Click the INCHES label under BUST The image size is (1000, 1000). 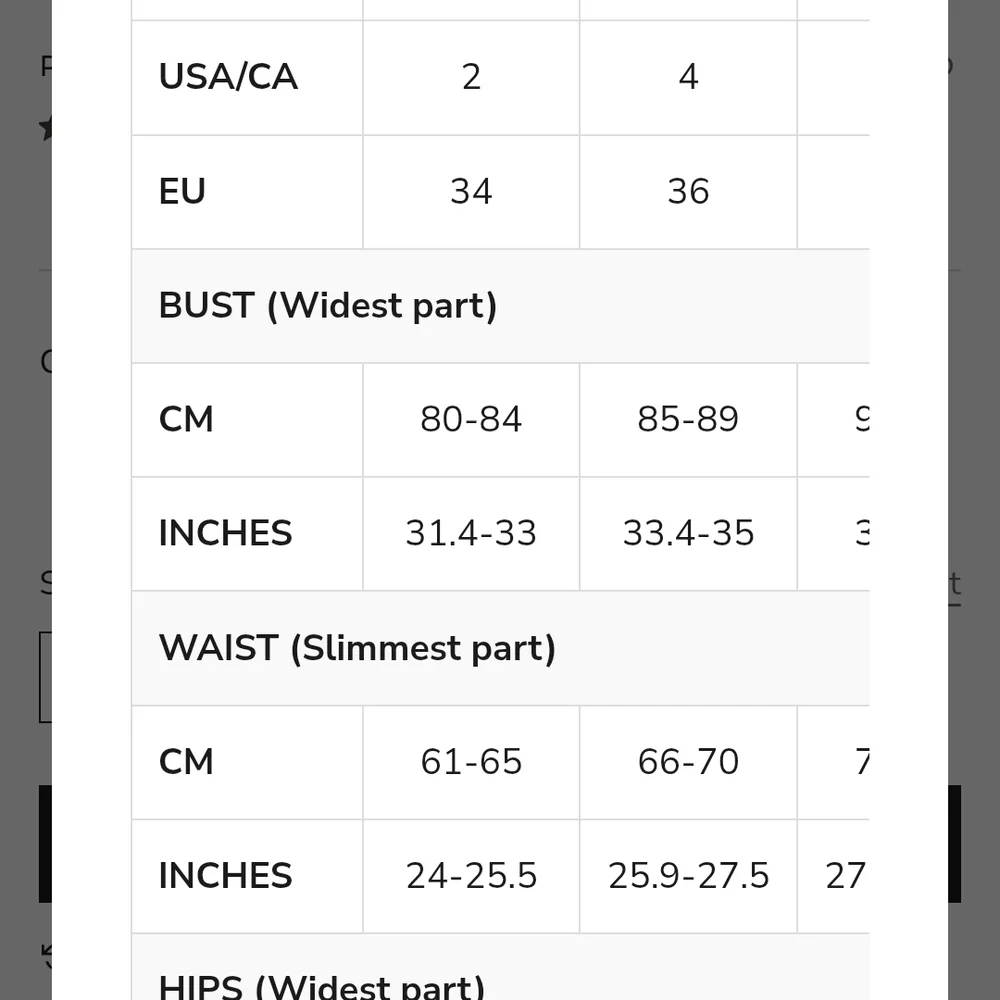coord(225,533)
